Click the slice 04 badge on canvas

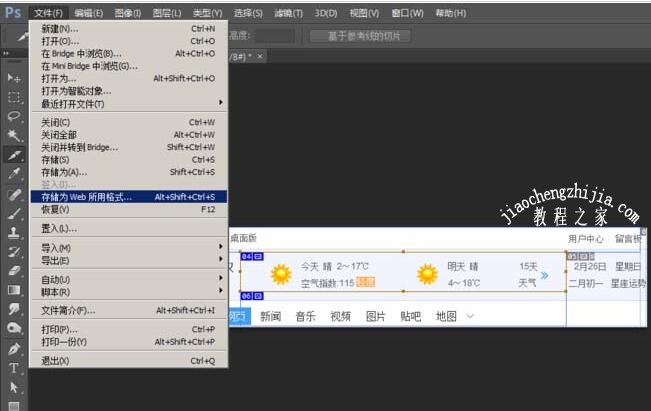(252, 257)
